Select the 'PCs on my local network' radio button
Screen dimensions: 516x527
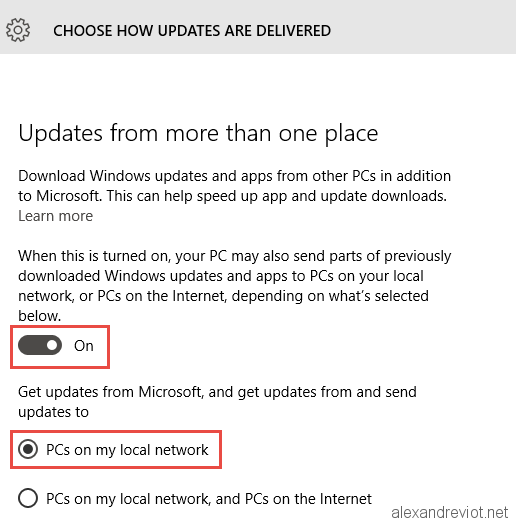28,449
